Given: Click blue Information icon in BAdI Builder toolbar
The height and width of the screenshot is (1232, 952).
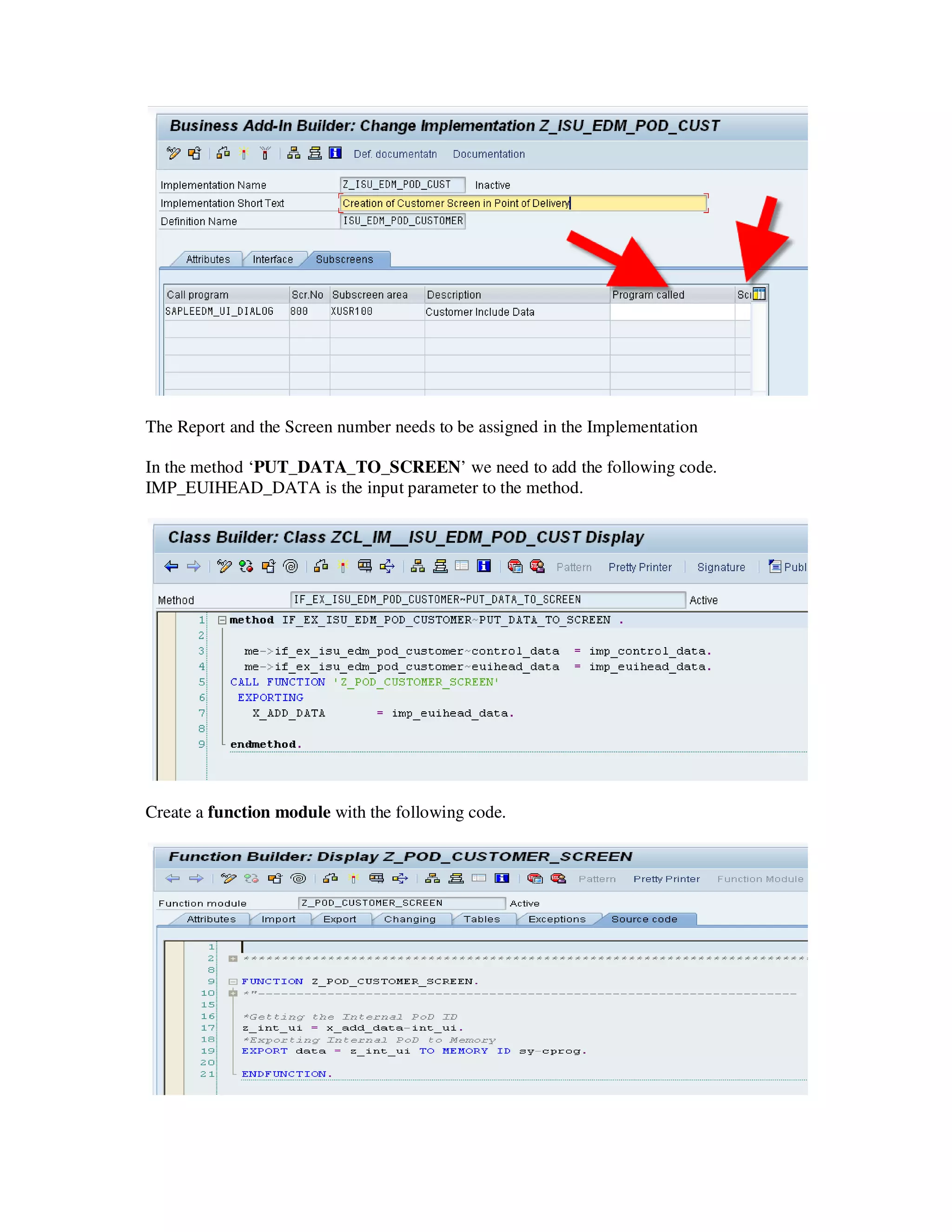Looking at the screenshot, I should (x=336, y=153).
